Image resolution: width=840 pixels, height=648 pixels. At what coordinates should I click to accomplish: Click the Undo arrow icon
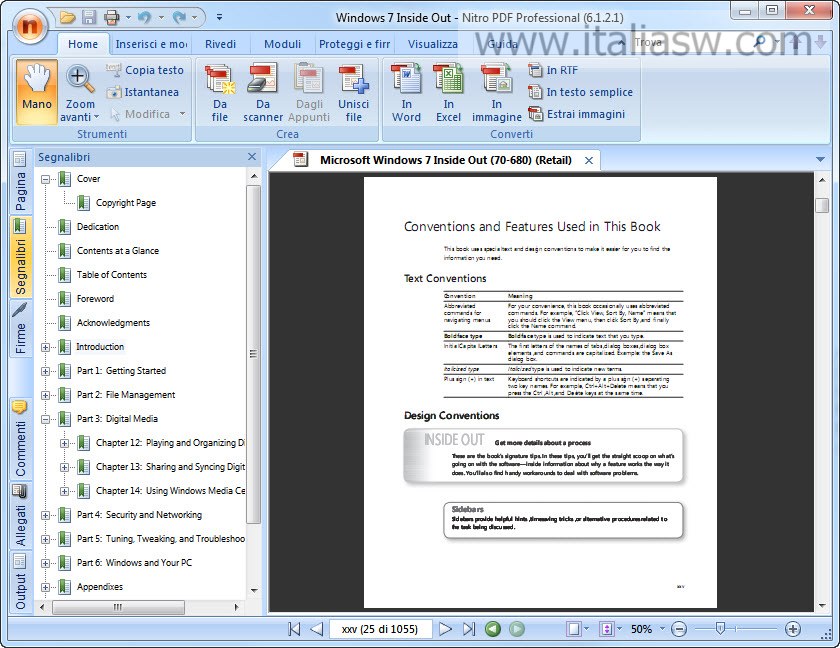point(144,18)
